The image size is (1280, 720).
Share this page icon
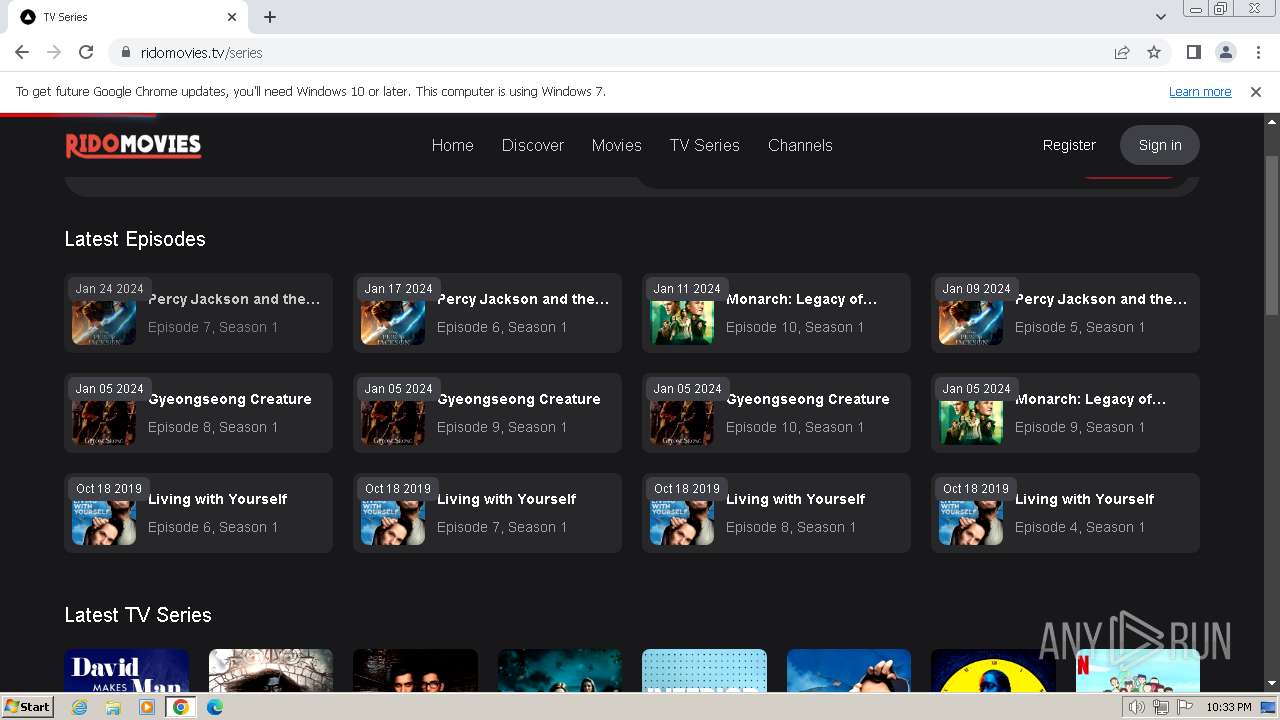point(1122,52)
